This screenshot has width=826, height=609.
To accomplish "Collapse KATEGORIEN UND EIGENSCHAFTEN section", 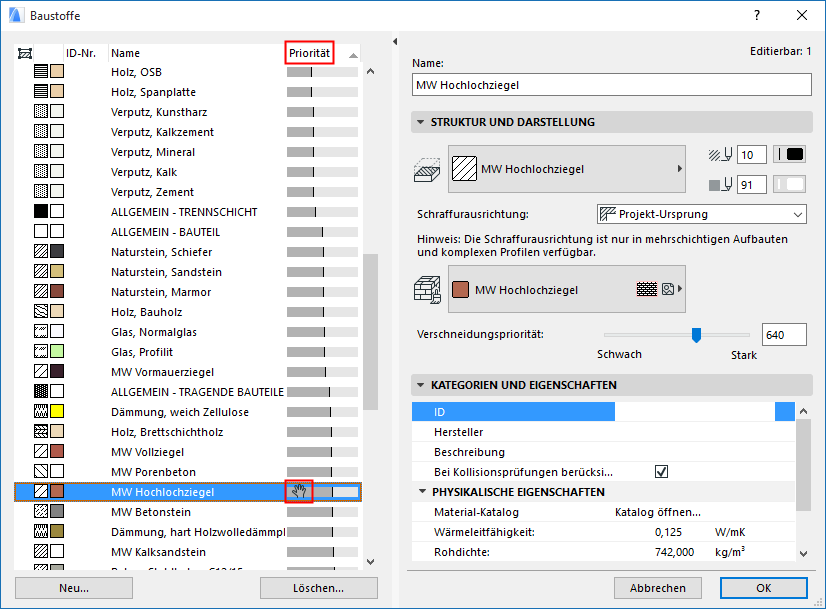I will 420,385.
